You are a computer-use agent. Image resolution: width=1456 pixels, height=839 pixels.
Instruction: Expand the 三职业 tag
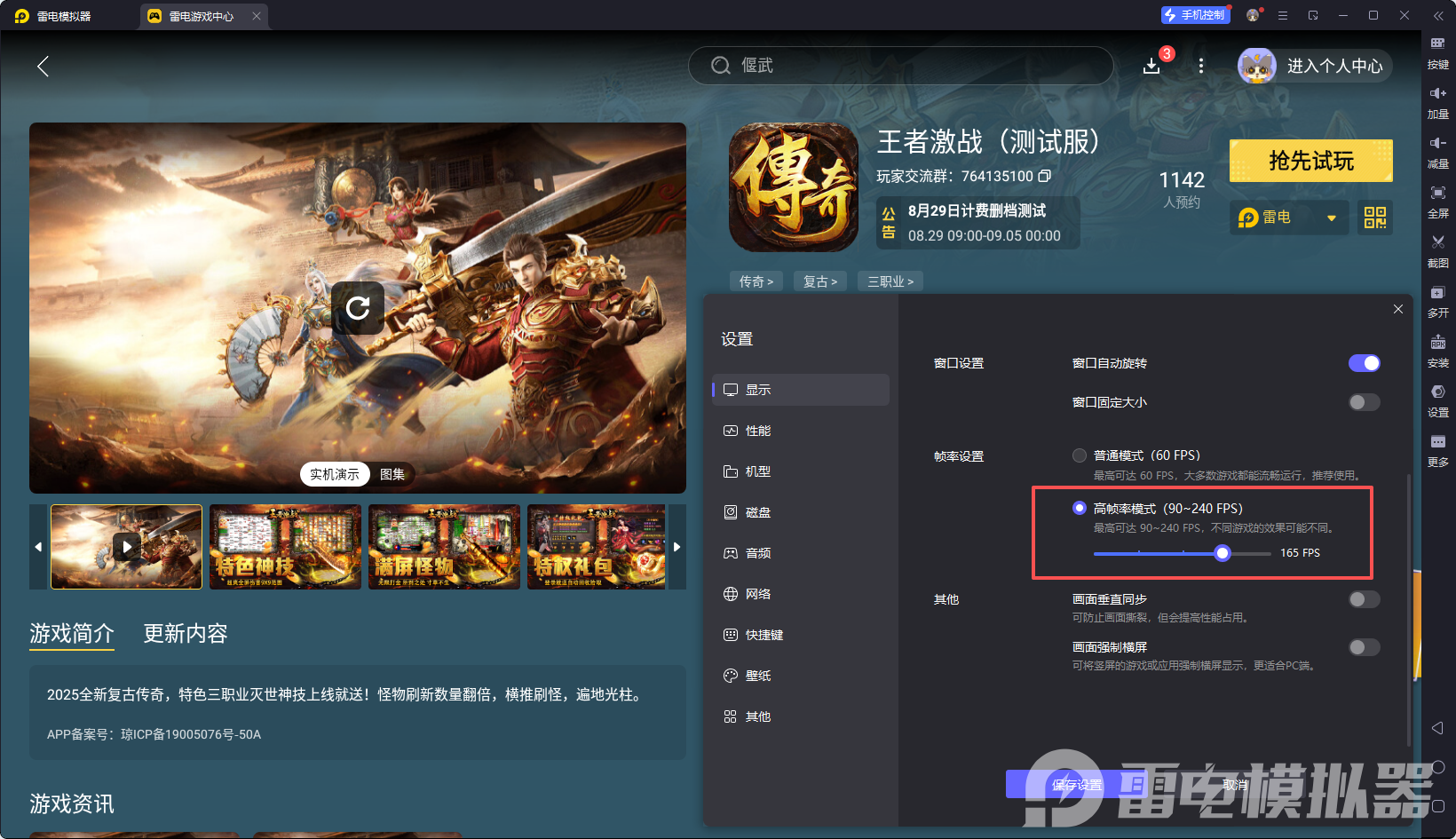coord(890,281)
